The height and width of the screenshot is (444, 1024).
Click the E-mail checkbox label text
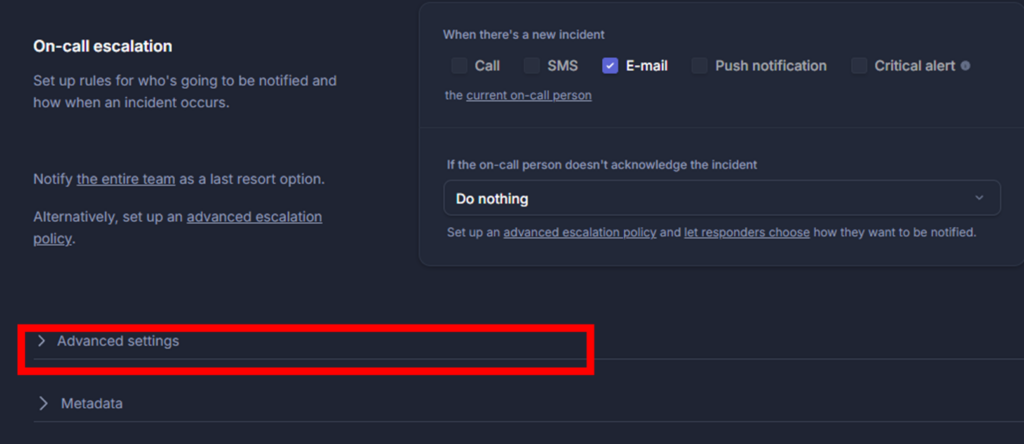tap(646, 66)
